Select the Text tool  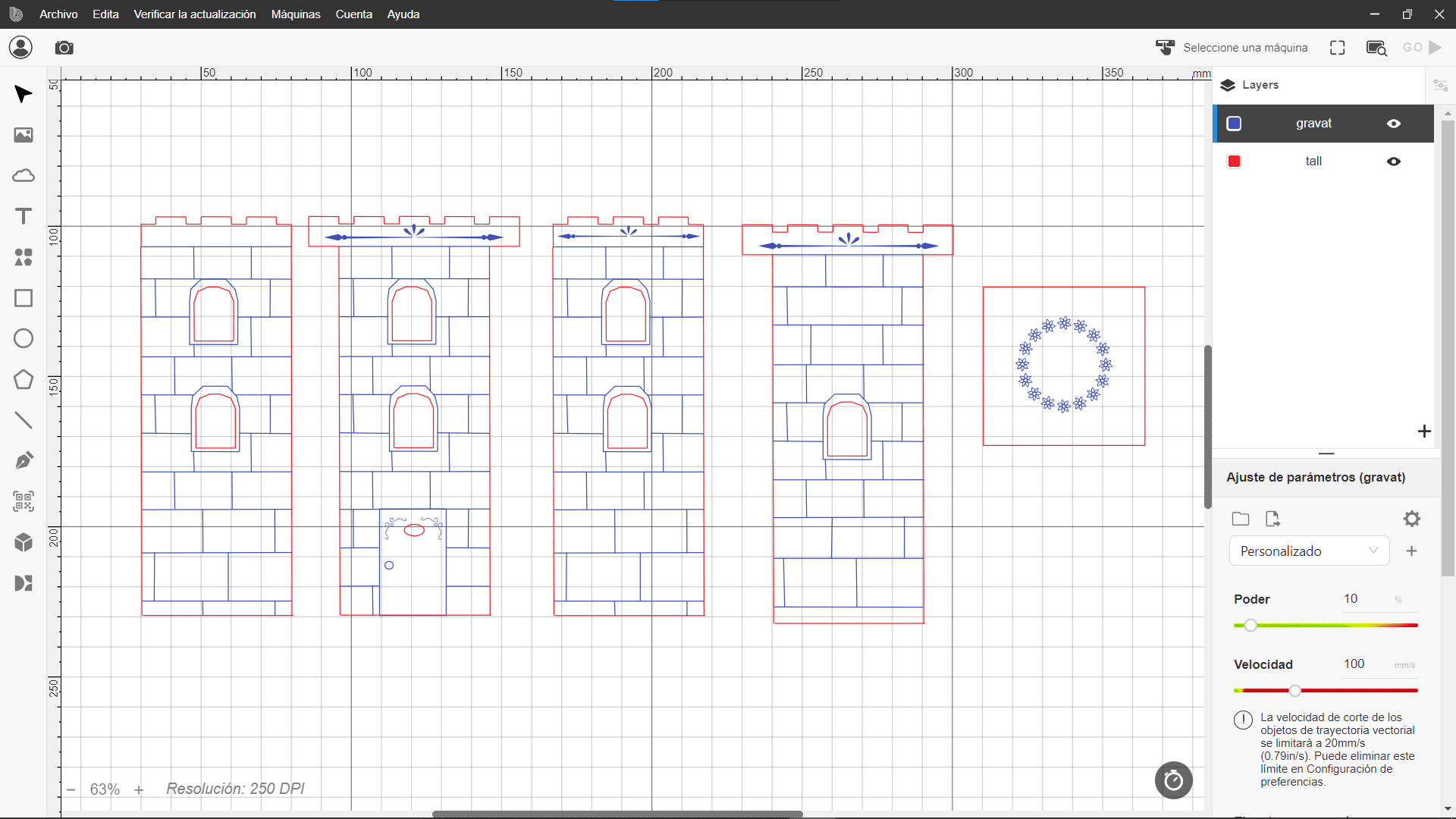[24, 216]
